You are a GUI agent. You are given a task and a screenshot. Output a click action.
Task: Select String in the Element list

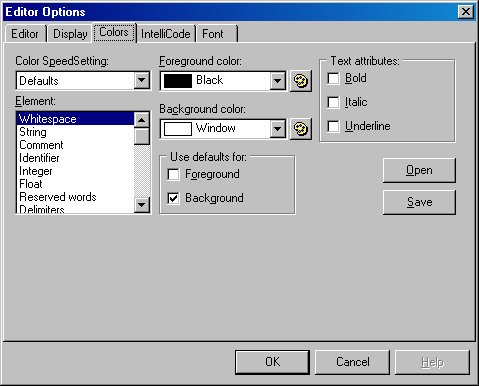[75, 132]
